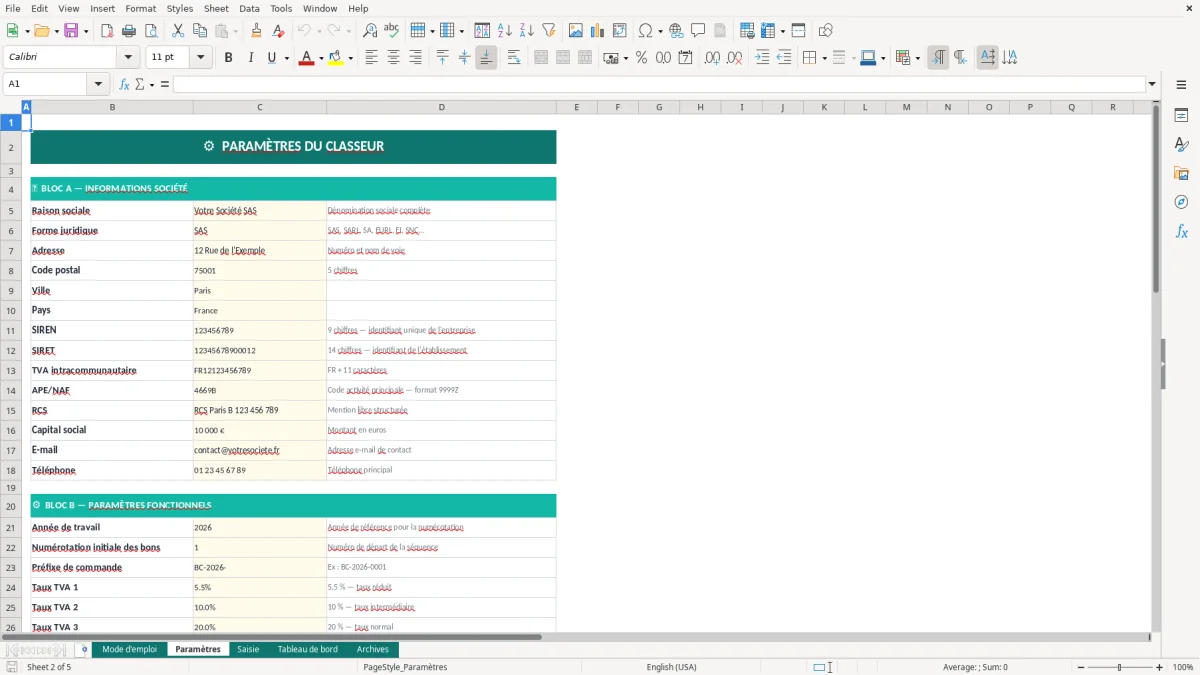Print the spreadsheet with the printer icon
The image size is (1200, 675).
point(128,31)
